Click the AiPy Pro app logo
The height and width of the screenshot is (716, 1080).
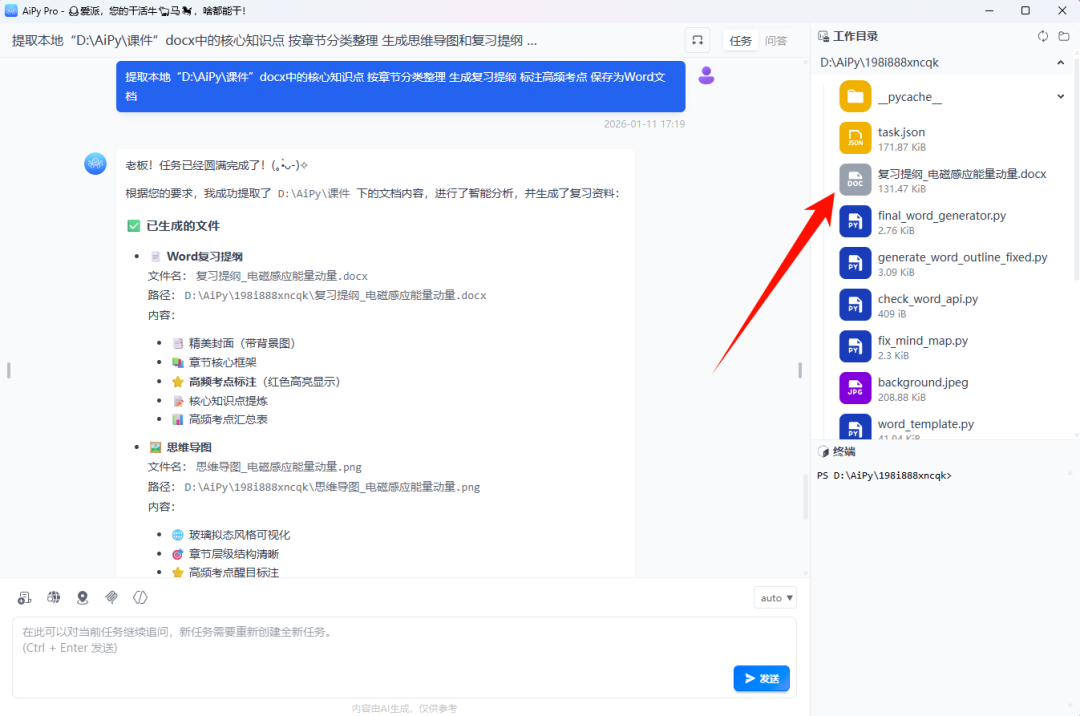[x=11, y=10]
